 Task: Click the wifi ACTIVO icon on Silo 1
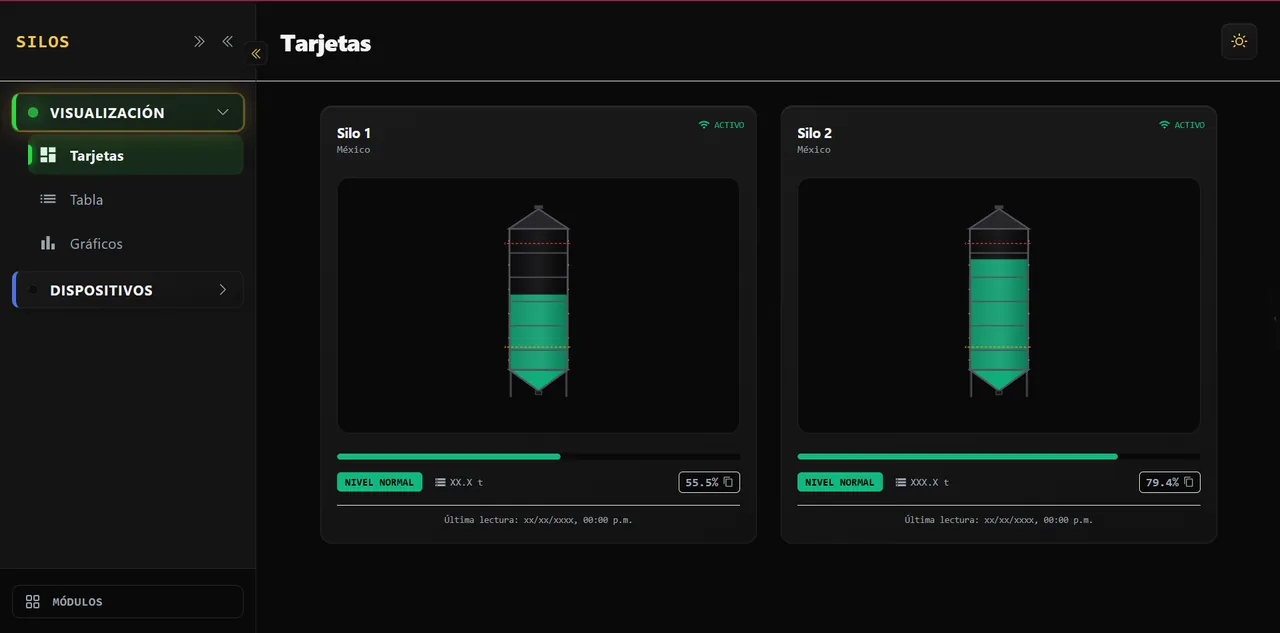(704, 125)
